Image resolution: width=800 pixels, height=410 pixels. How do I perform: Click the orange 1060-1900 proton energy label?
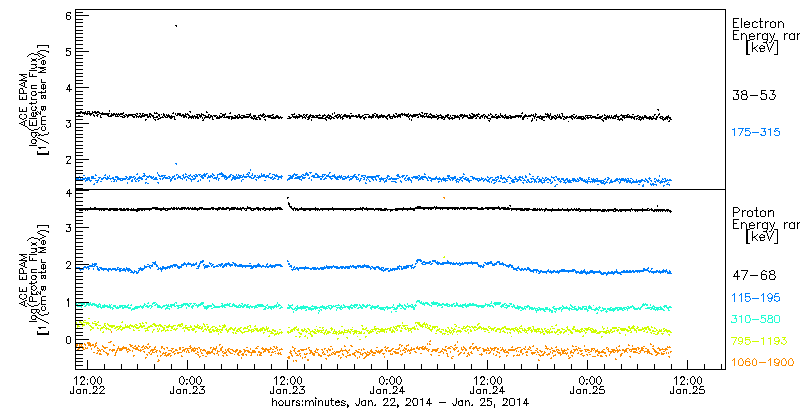(763, 363)
